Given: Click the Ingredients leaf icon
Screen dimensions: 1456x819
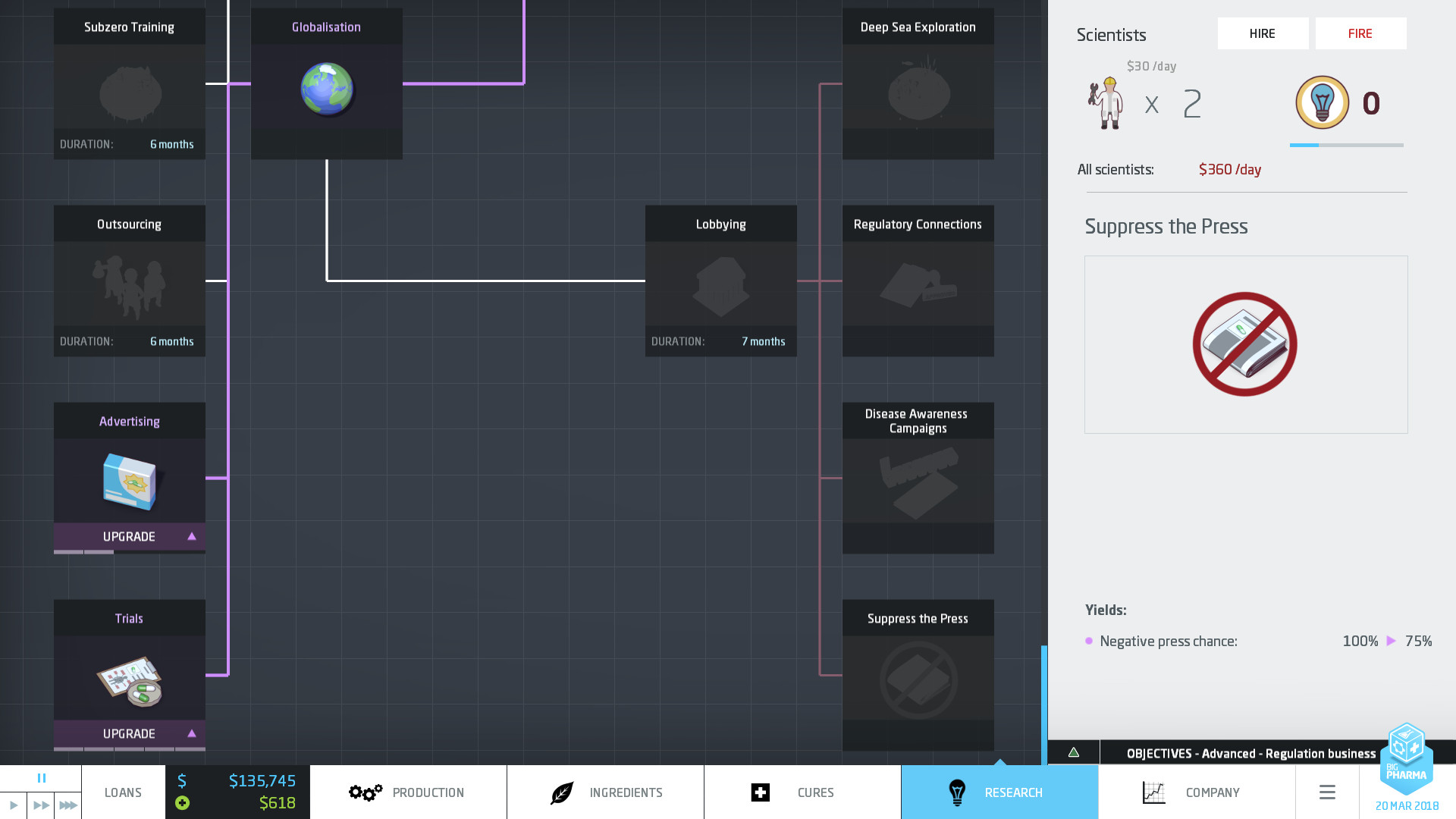Looking at the screenshot, I should 561,792.
